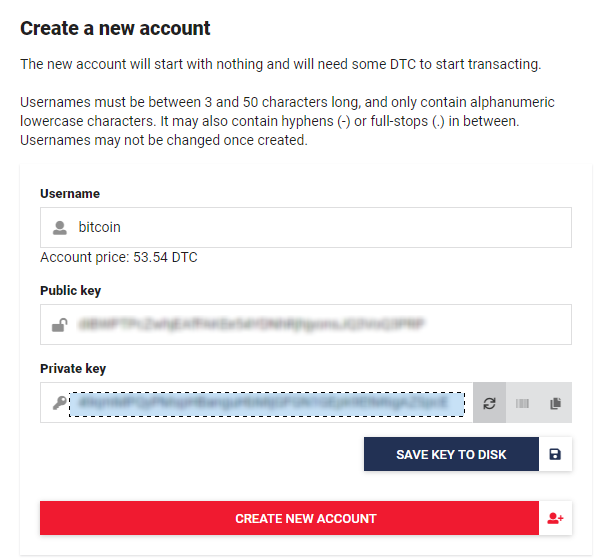Click the add-user icon beside Create New Account
The height and width of the screenshot is (558, 597).
[x=555, y=518]
